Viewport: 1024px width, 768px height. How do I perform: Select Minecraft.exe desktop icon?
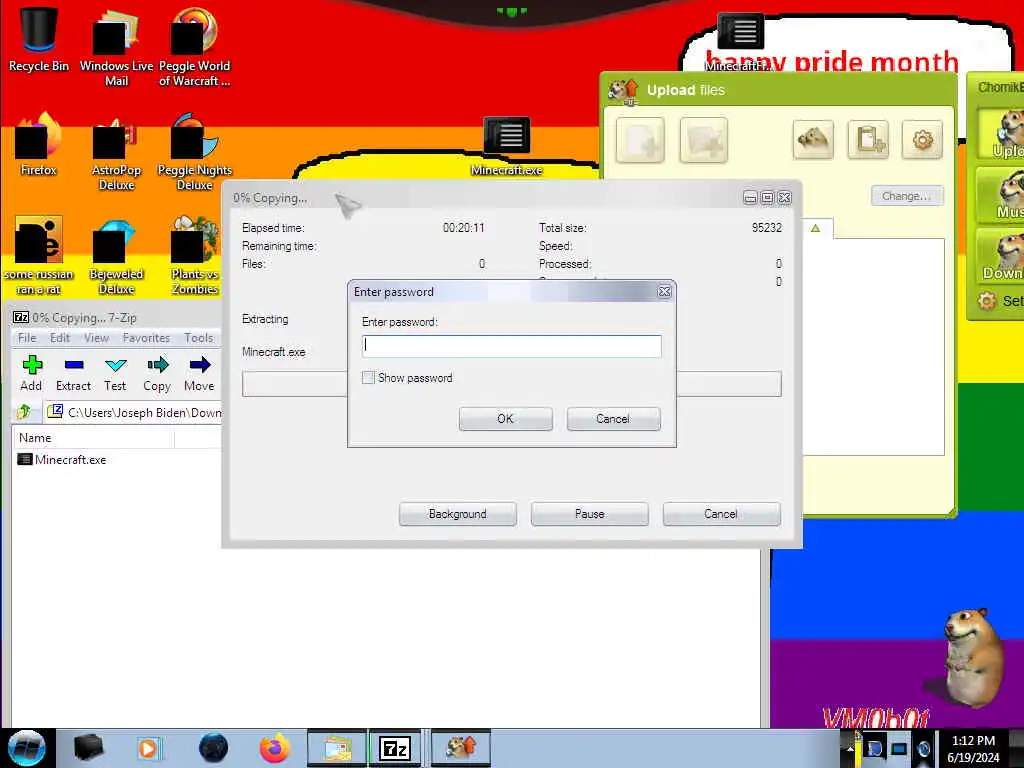coord(507,147)
